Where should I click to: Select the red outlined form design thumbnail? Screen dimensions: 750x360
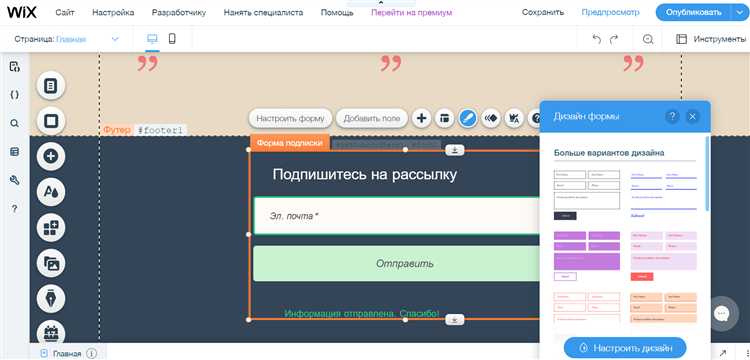click(586, 307)
